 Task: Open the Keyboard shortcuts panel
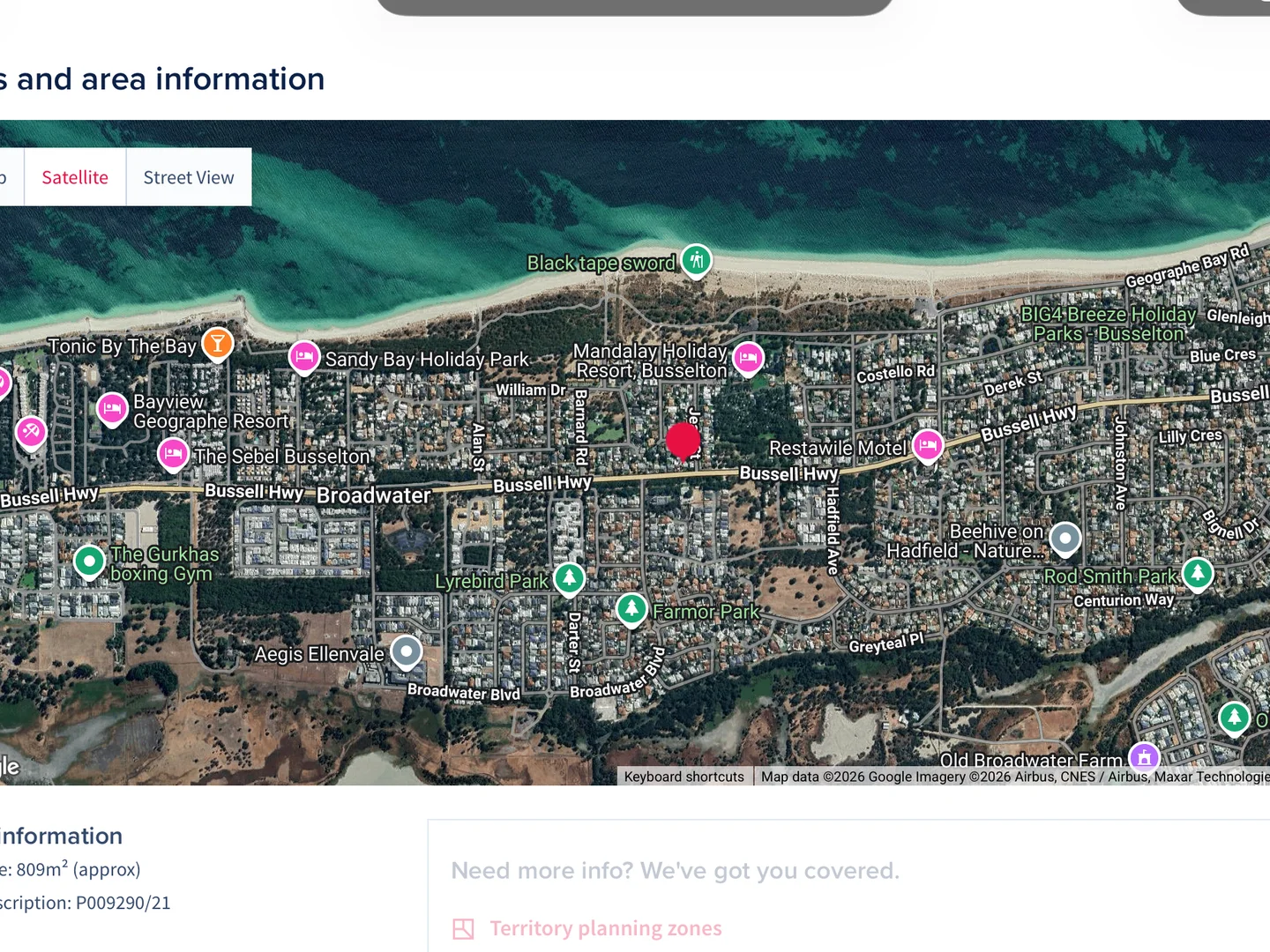point(684,777)
